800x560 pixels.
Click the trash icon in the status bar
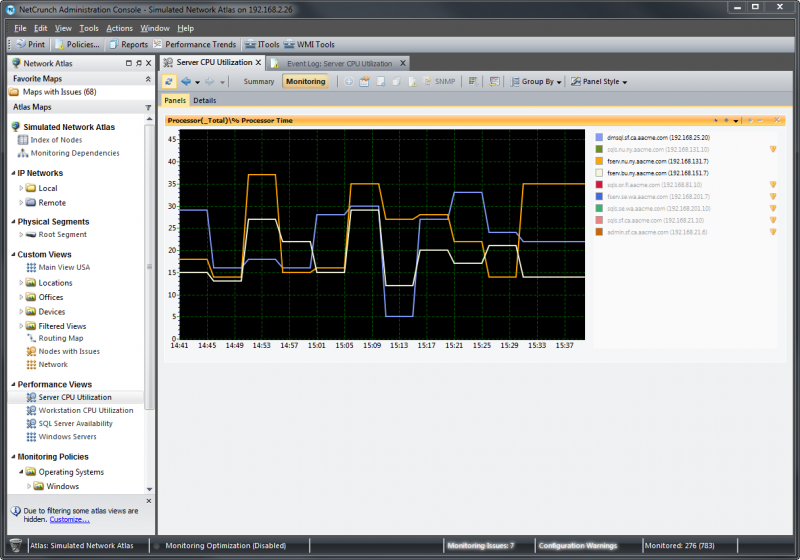16,545
